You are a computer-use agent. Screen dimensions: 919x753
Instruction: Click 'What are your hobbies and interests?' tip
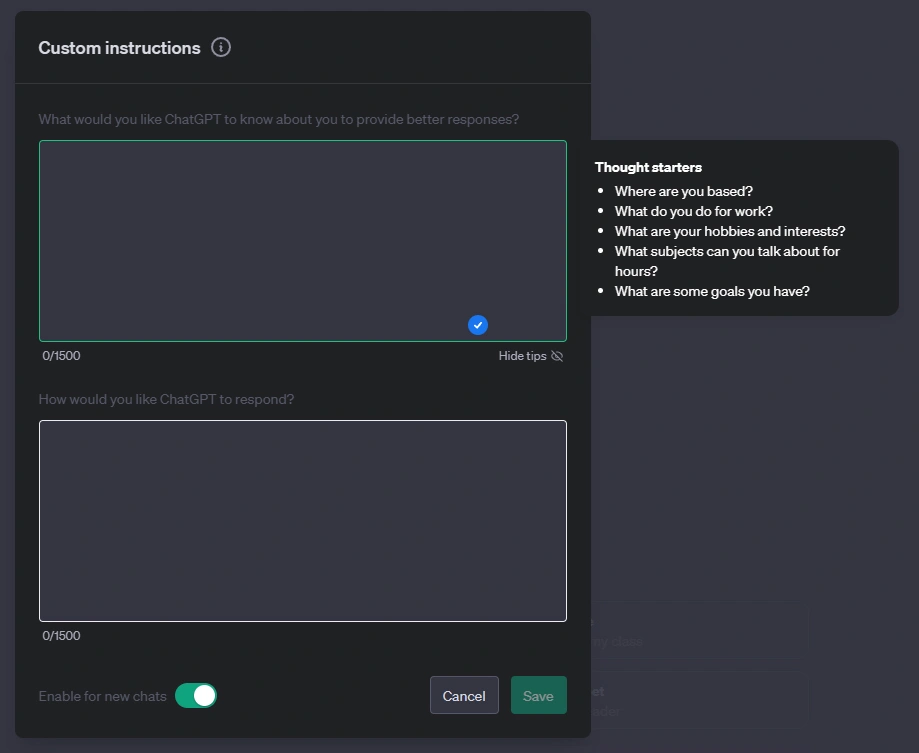point(730,231)
